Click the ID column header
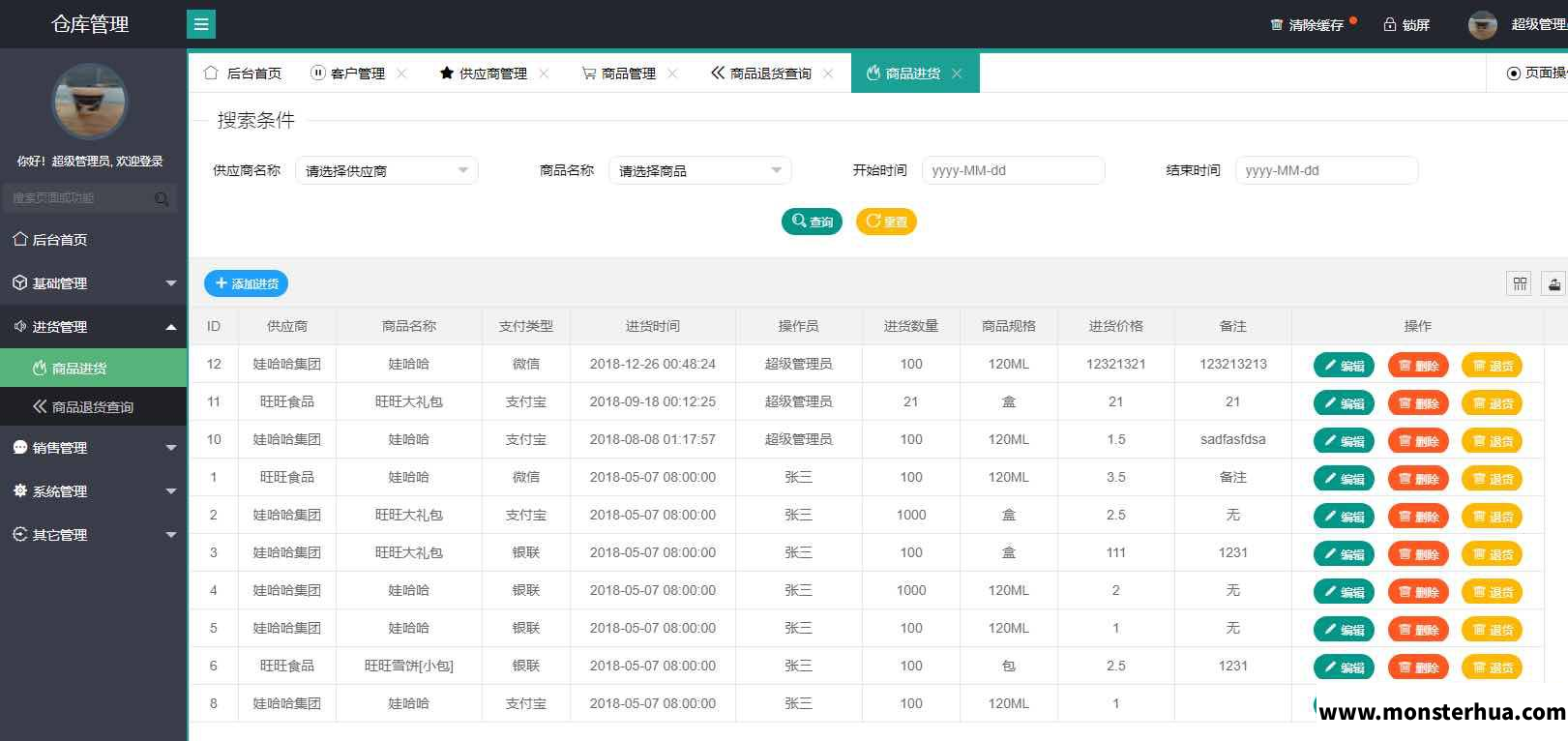The width and height of the screenshot is (1568, 741). tap(214, 327)
